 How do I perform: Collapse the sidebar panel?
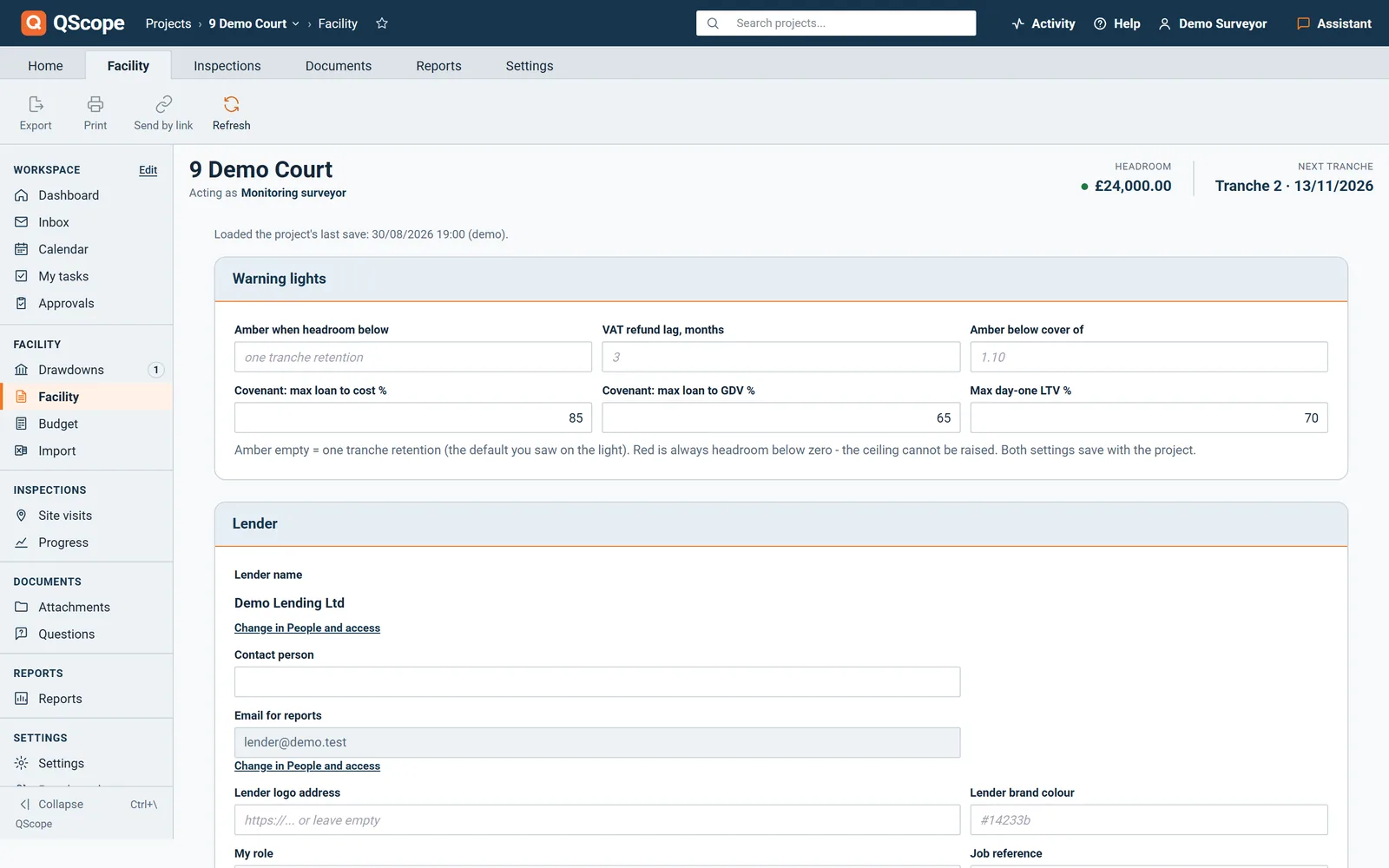[x=87, y=804]
